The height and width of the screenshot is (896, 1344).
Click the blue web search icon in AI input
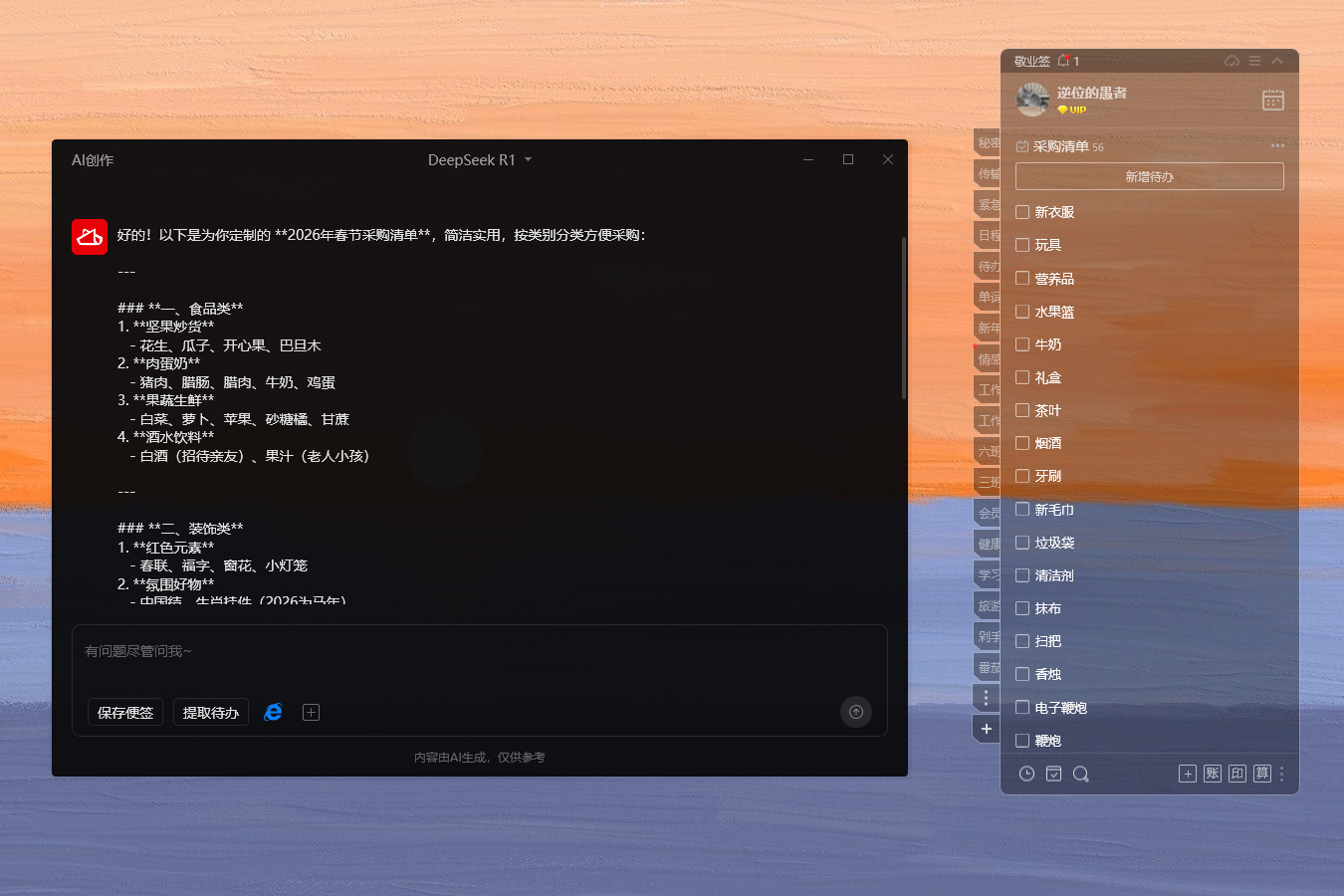(x=273, y=712)
